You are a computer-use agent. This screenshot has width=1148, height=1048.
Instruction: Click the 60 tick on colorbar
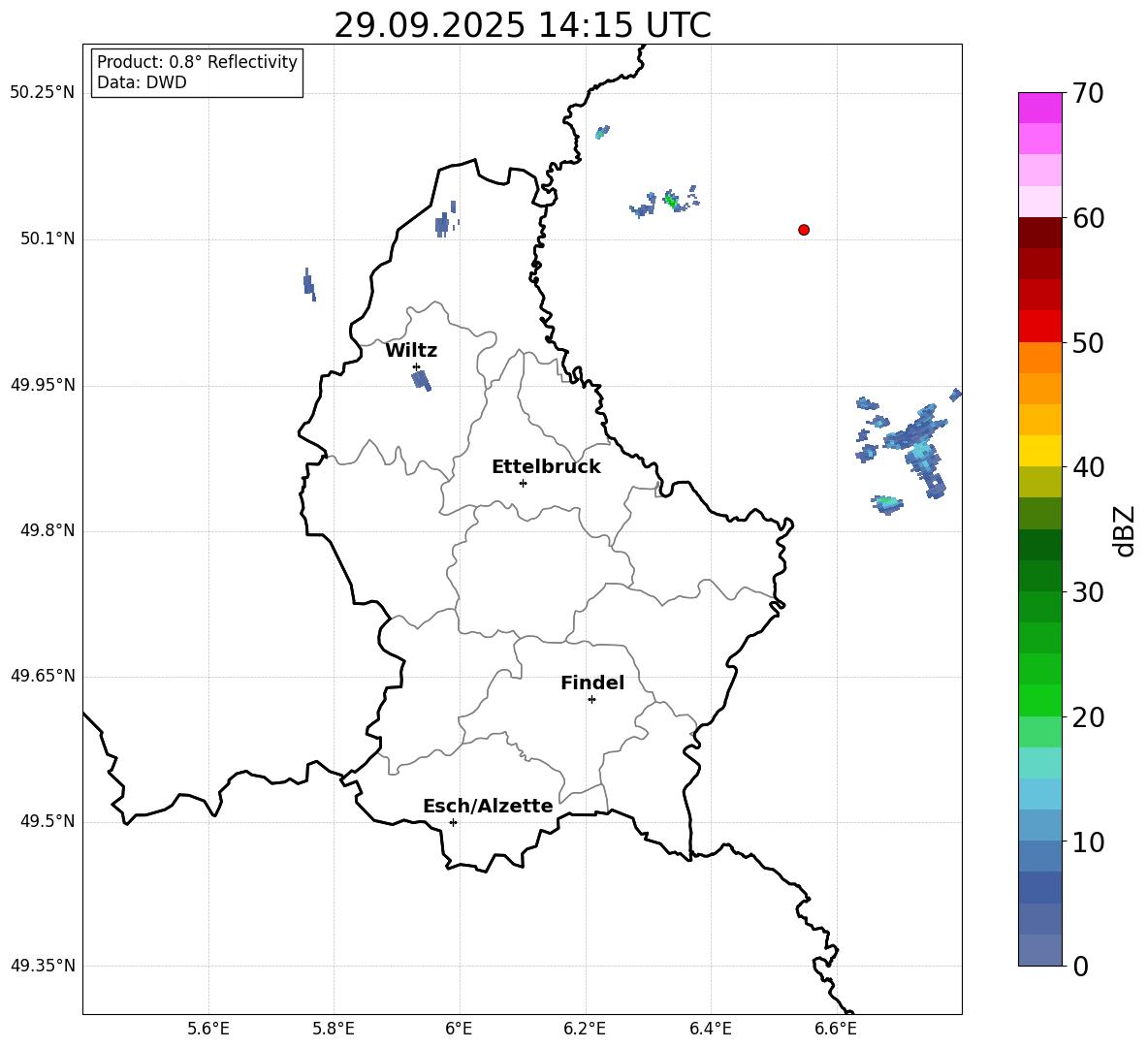point(1088,218)
